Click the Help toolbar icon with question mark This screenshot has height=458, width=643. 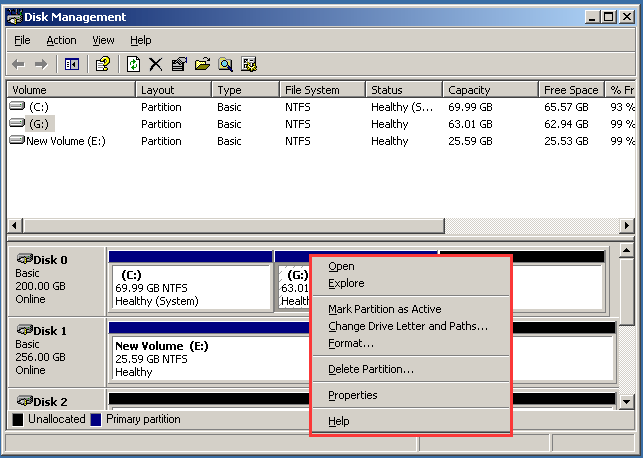[102, 64]
